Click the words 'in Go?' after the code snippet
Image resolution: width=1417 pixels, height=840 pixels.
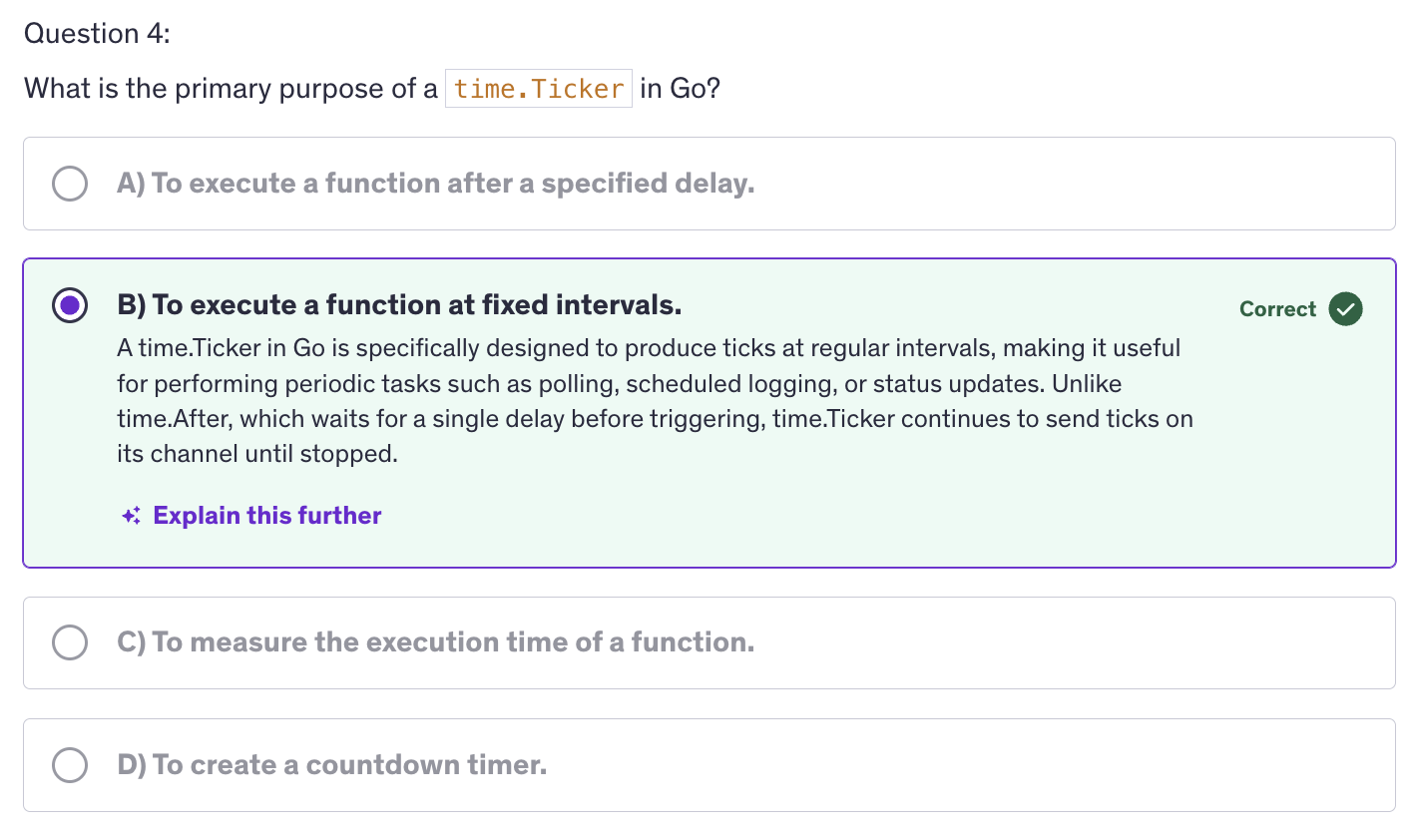click(680, 89)
